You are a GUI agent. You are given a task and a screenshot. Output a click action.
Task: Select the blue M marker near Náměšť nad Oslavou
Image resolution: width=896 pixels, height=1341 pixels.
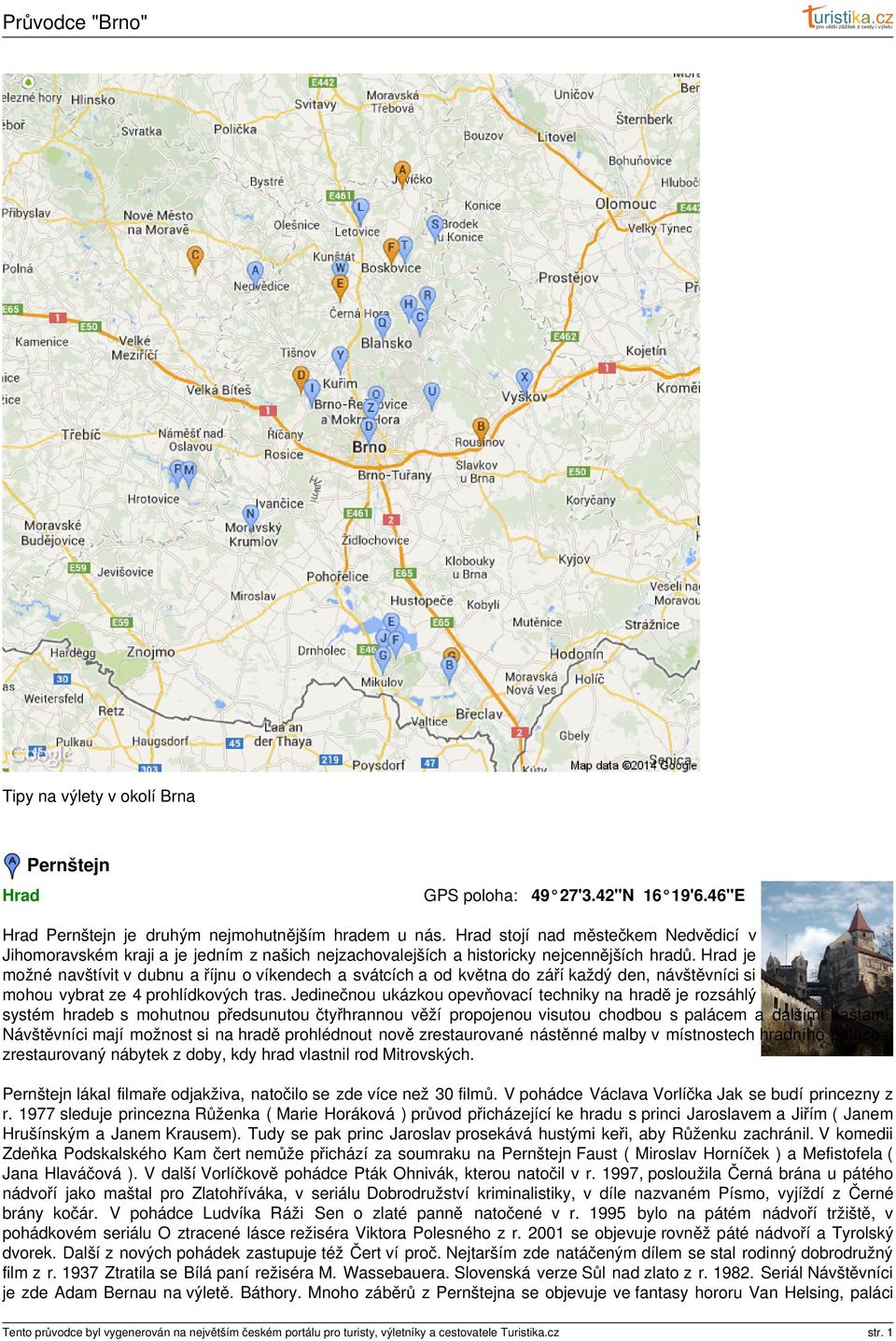(x=189, y=473)
